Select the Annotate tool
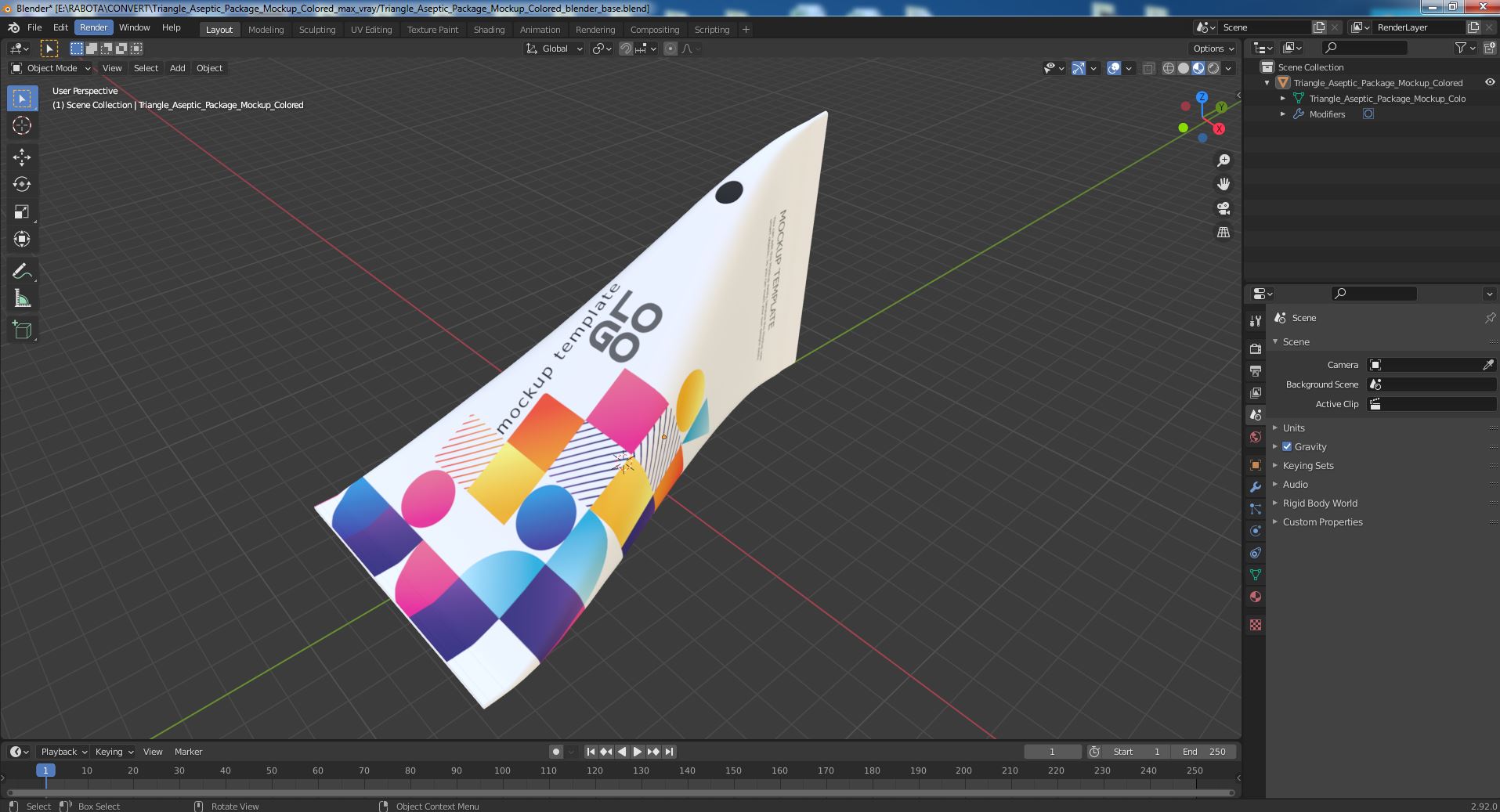Image resolution: width=1500 pixels, height=812 pixels. [22, 272]
